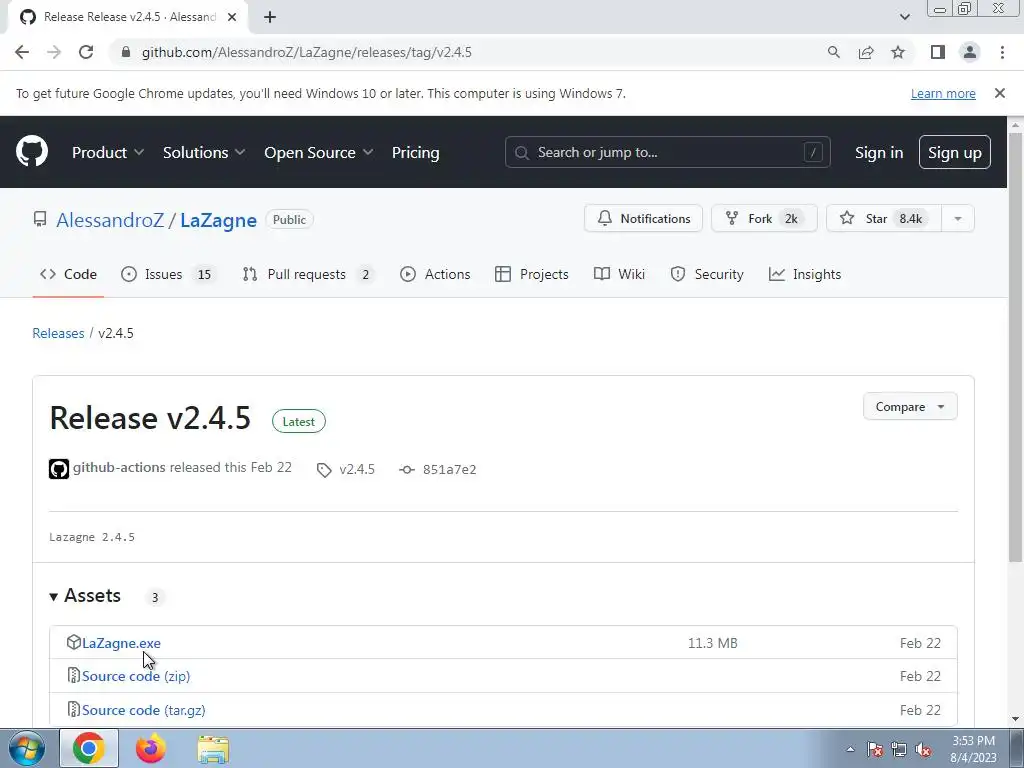Click the commit icon next to 851a7e2
Image resolution: width=1024 pixels, height=768 pixels.
[x=407, y=470]
